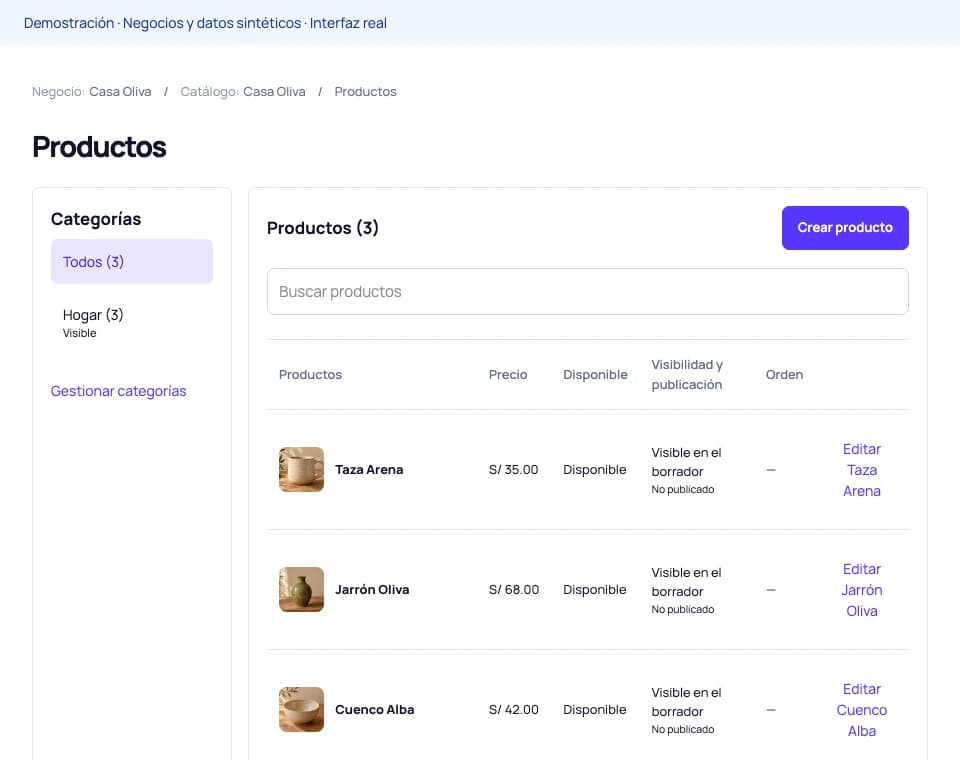Click the Taza Arena product thumbnail
The height and width of the screenshot is (760, 960).
pyautogui.click(x=301, y=470)
